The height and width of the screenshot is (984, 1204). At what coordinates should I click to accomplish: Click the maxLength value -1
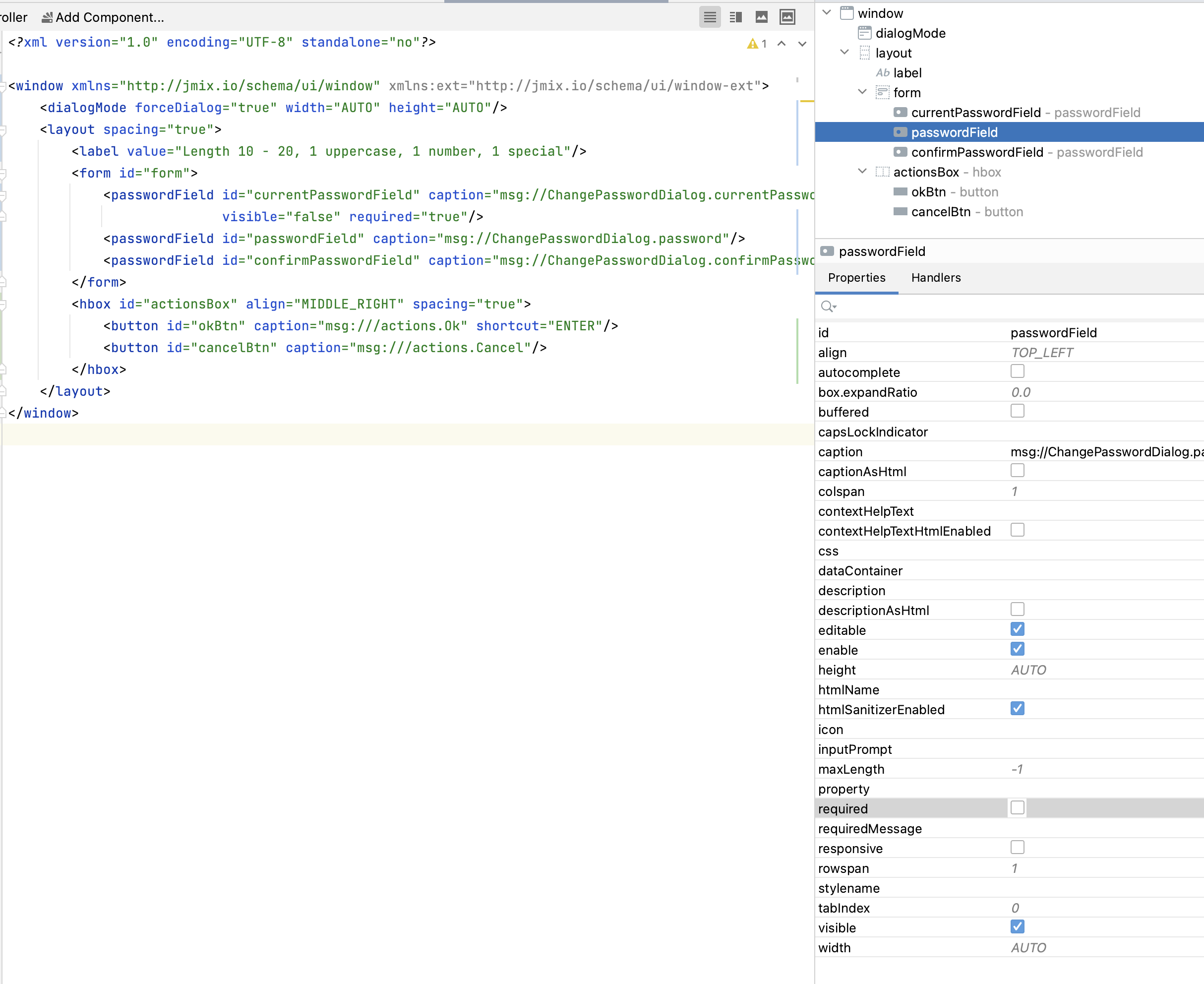(x=1017, y=769)
